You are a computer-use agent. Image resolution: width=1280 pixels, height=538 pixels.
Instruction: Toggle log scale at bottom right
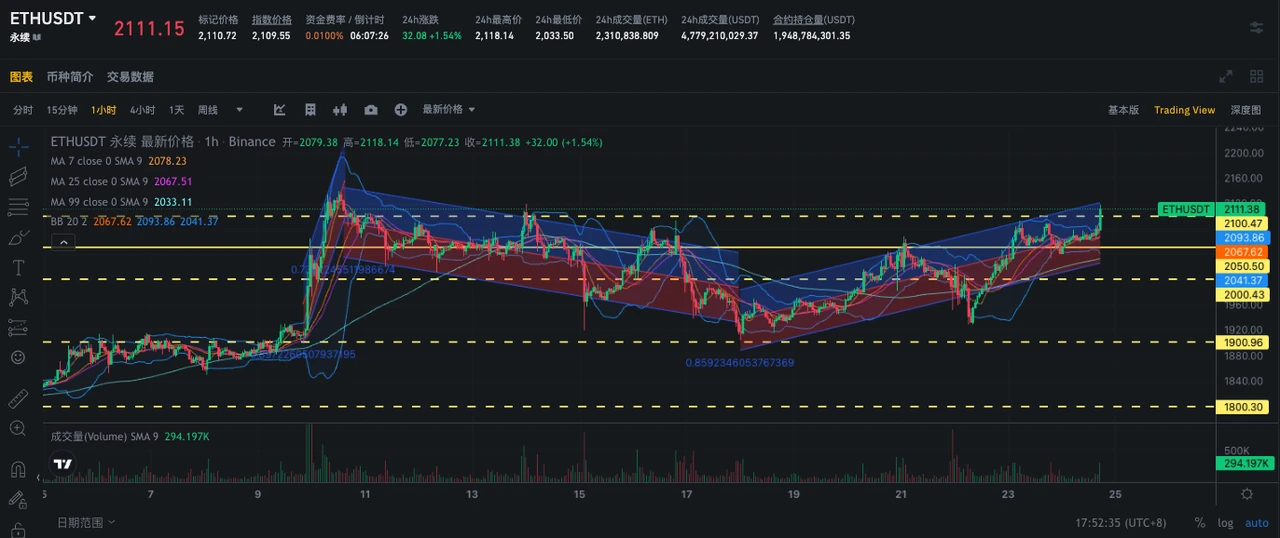pos(1225,522)
